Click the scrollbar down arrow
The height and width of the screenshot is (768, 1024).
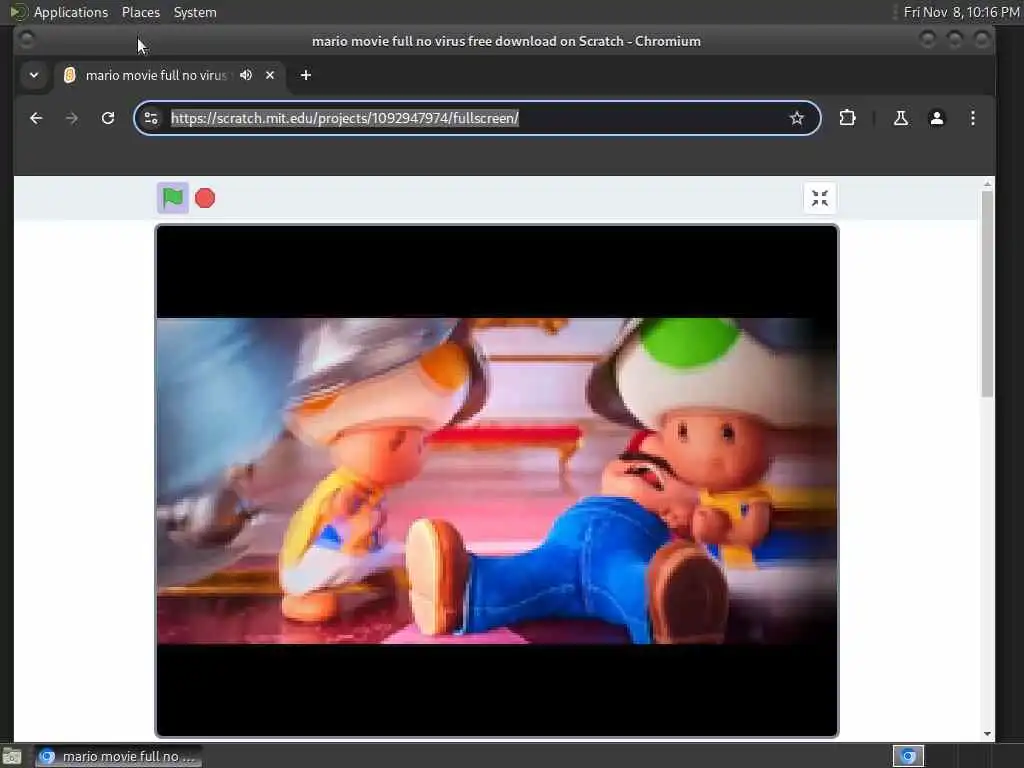click(x=987, y=734)
